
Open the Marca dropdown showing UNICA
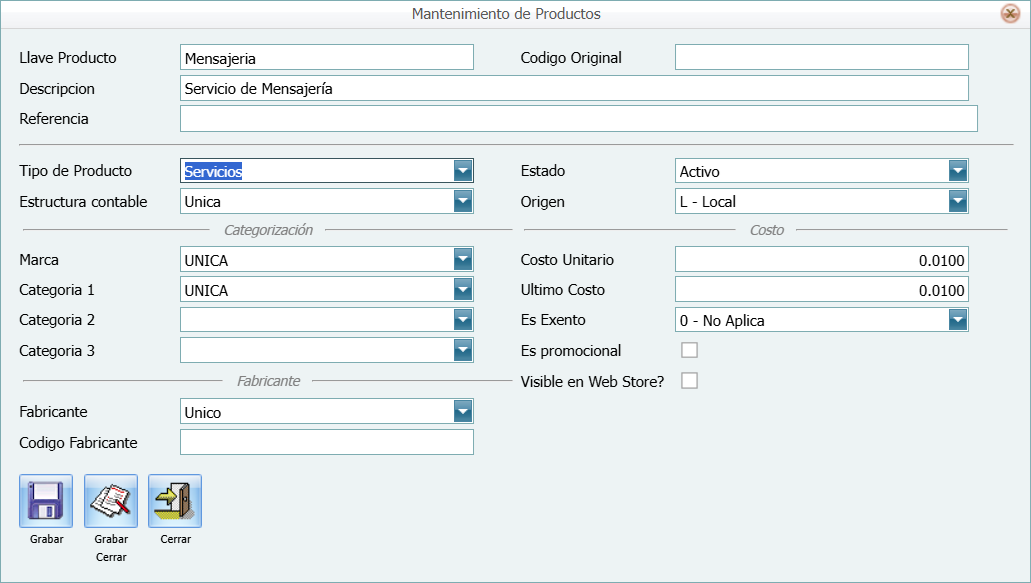463,259
